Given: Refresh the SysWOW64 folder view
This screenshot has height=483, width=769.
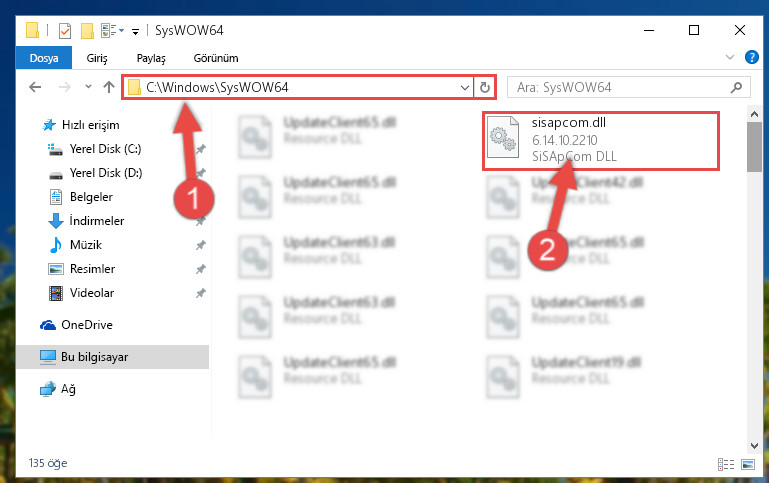Looking at the screenshot, I should 485,88.
